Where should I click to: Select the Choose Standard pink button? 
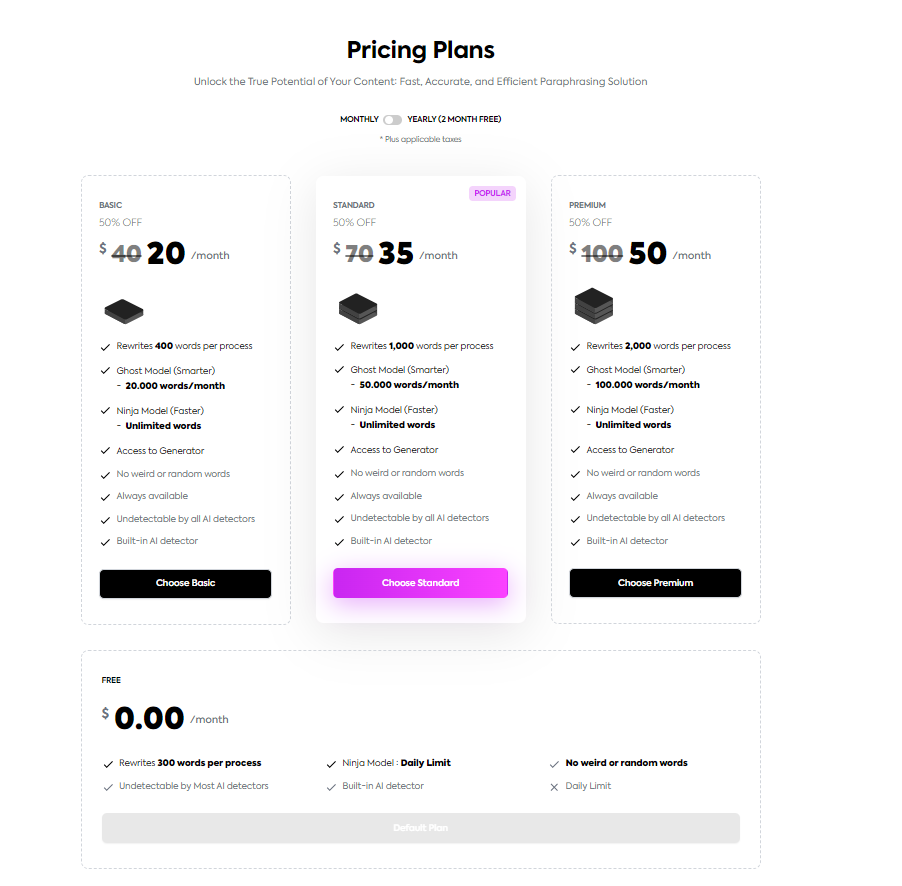421,583
